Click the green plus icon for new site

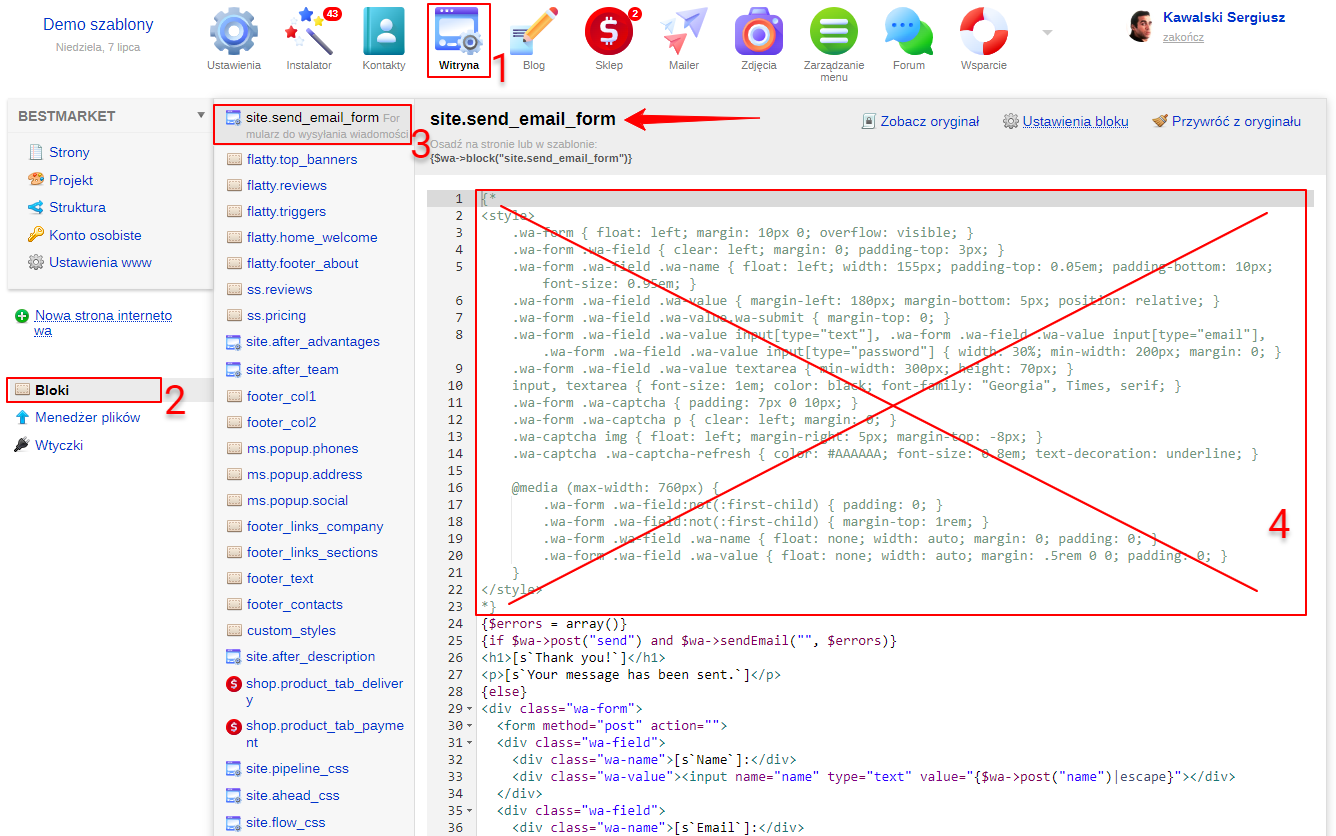coord(22,316)
